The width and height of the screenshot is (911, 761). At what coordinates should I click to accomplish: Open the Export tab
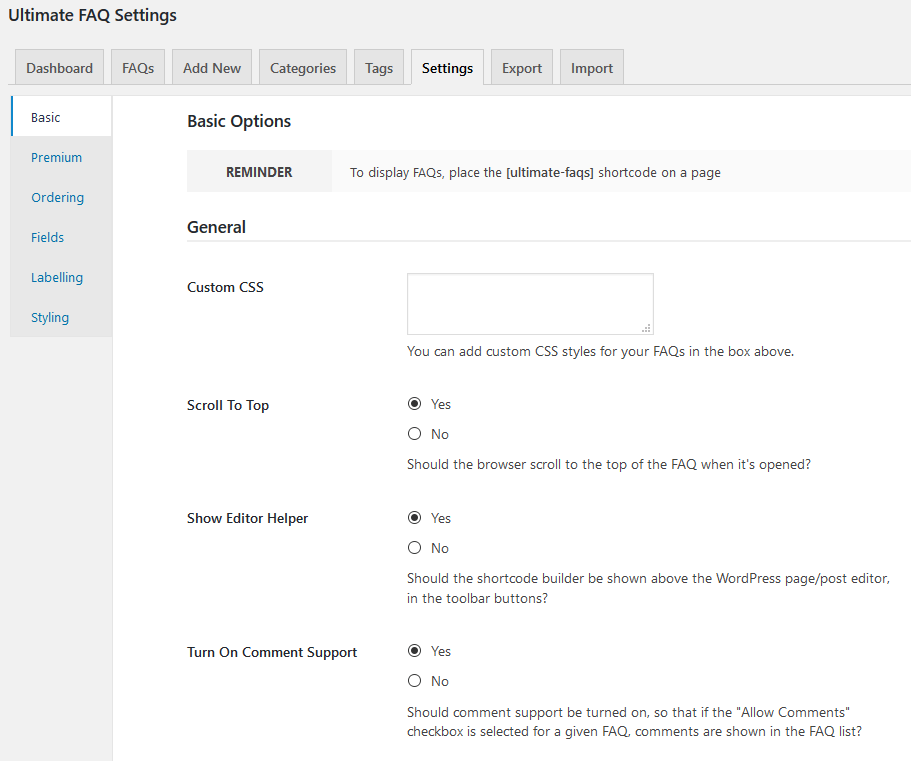[x=522, y=68]
